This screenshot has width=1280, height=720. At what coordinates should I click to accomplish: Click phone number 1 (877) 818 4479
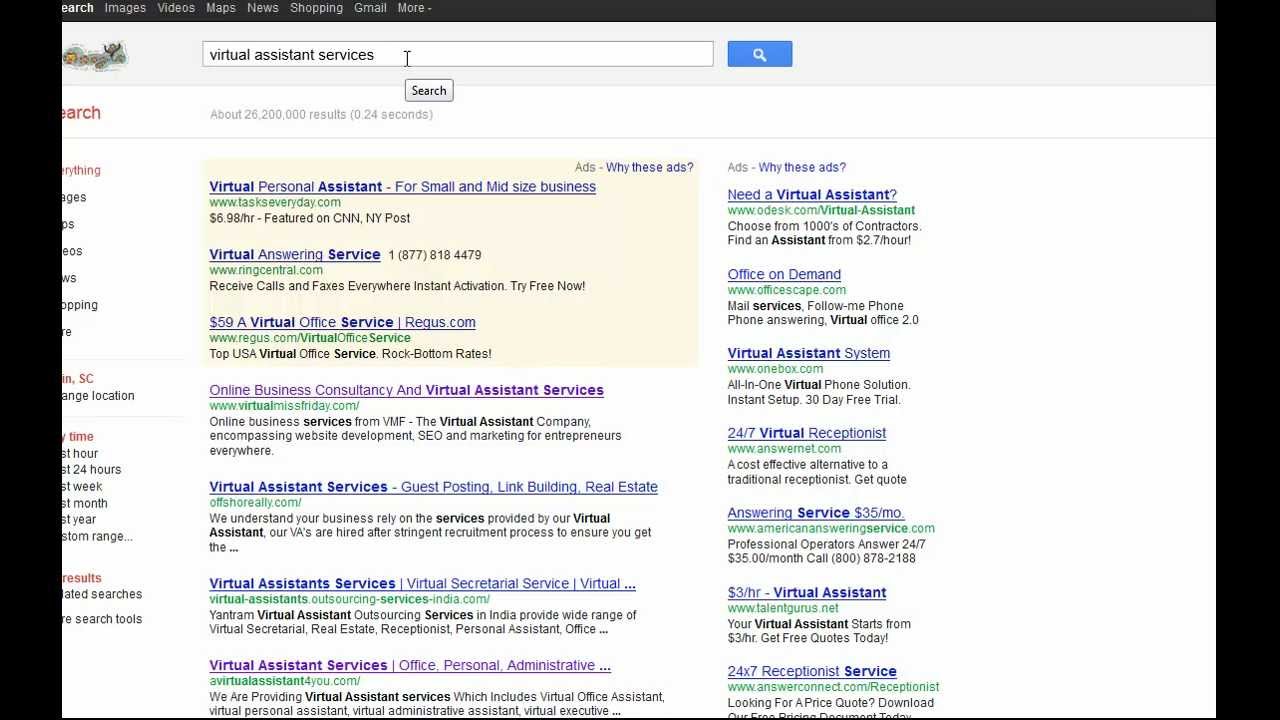(x=435, y=255)
